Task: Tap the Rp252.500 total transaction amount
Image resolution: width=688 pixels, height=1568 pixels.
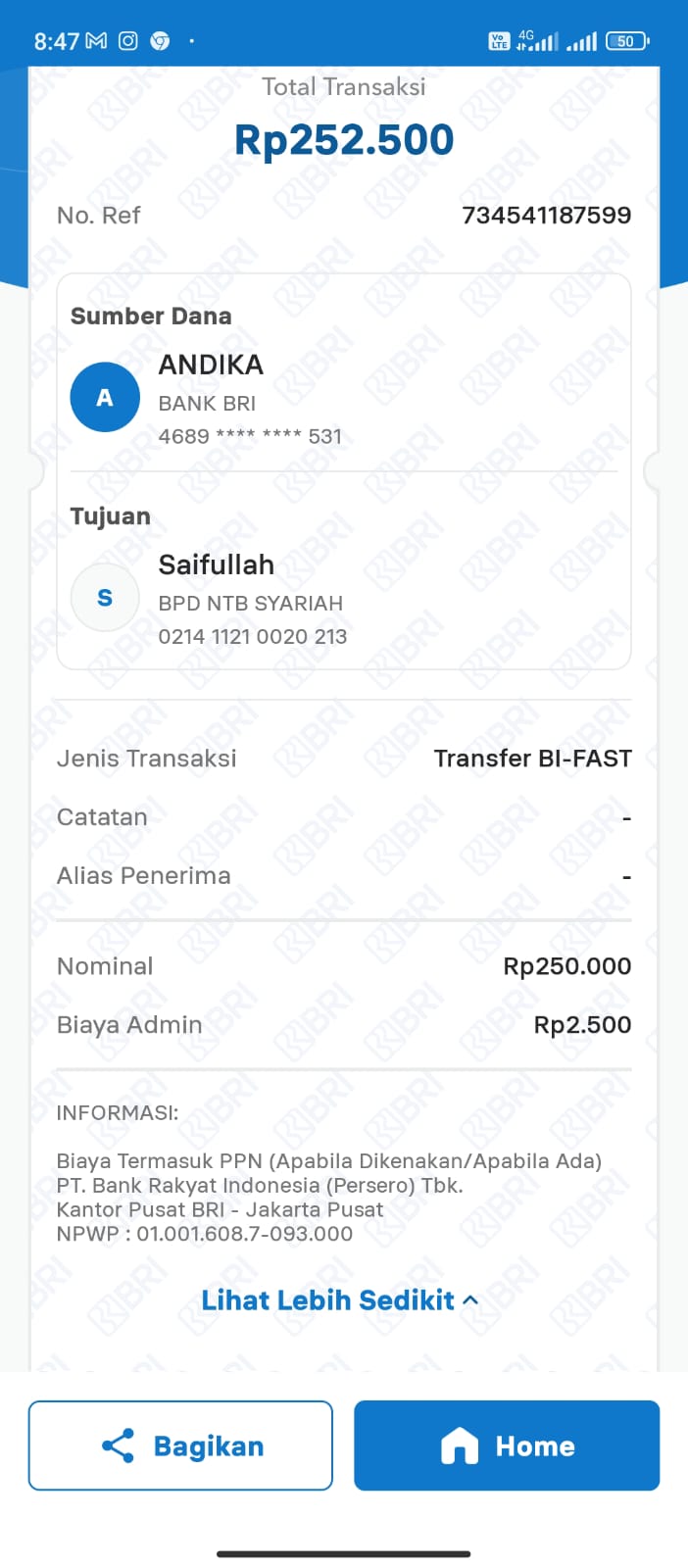Action: [344, 140]
